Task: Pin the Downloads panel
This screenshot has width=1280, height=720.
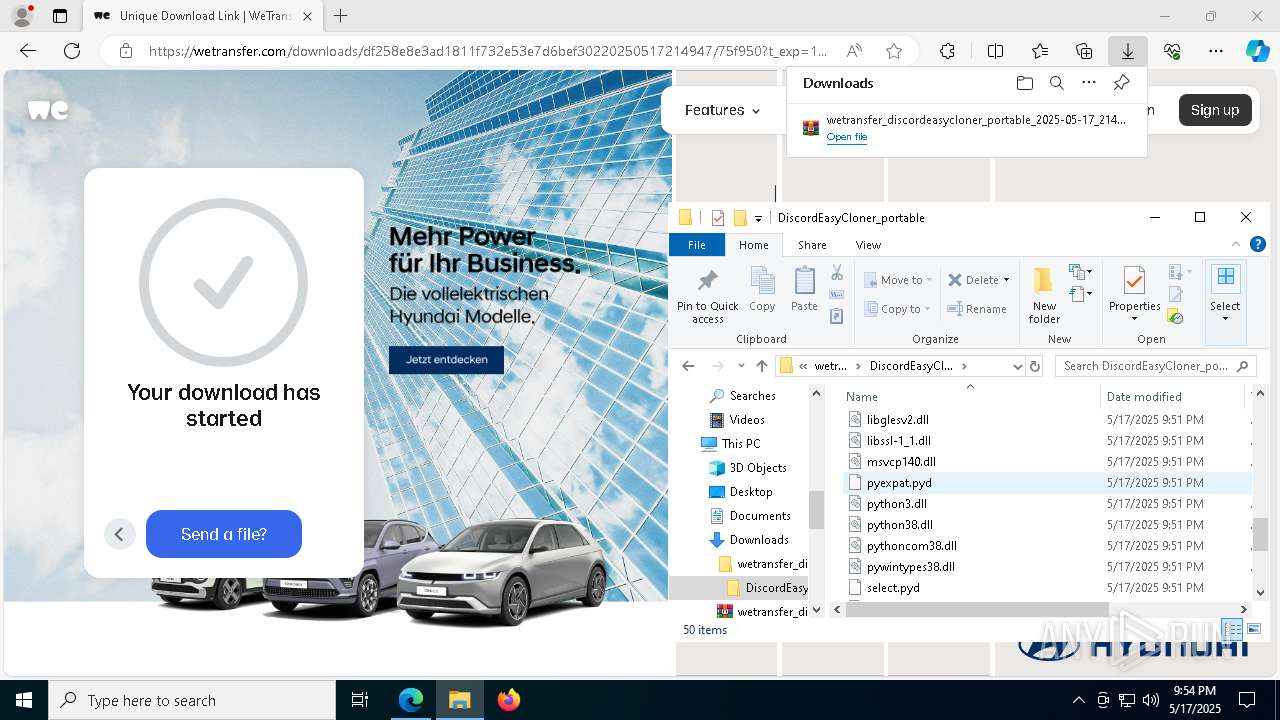Action: click(x=1122, y=83)
